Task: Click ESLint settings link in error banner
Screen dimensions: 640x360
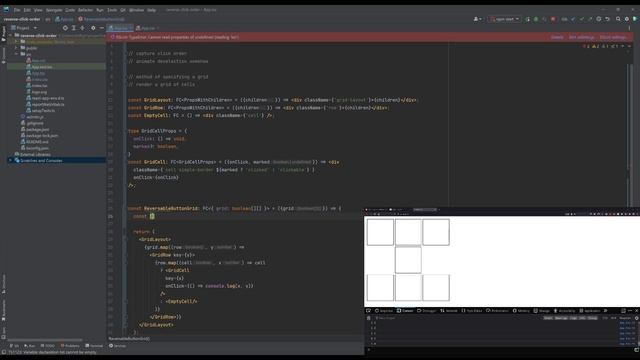Action: click(x=613, y=37)
